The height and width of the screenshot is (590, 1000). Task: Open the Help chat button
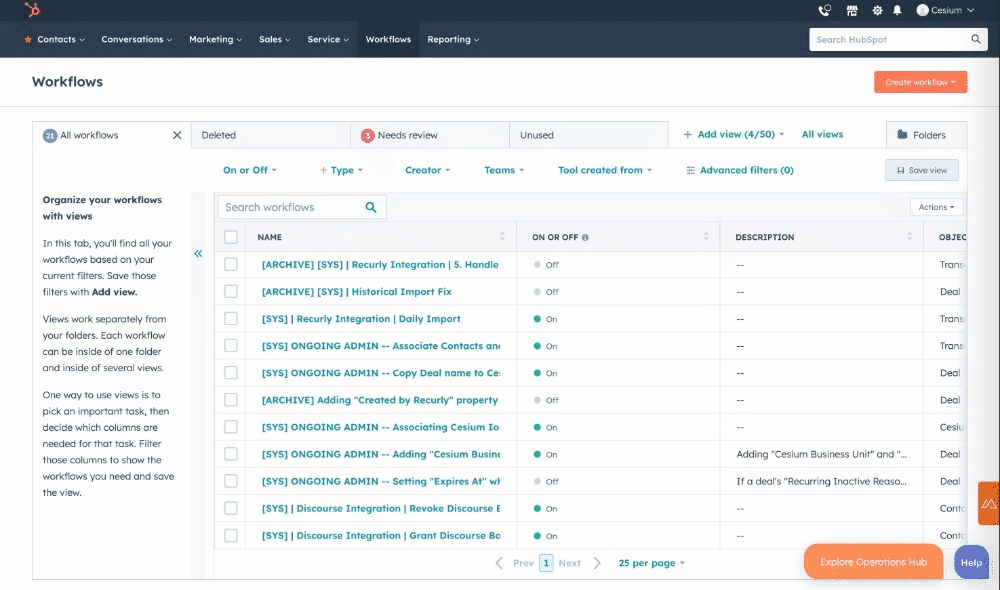971,563
